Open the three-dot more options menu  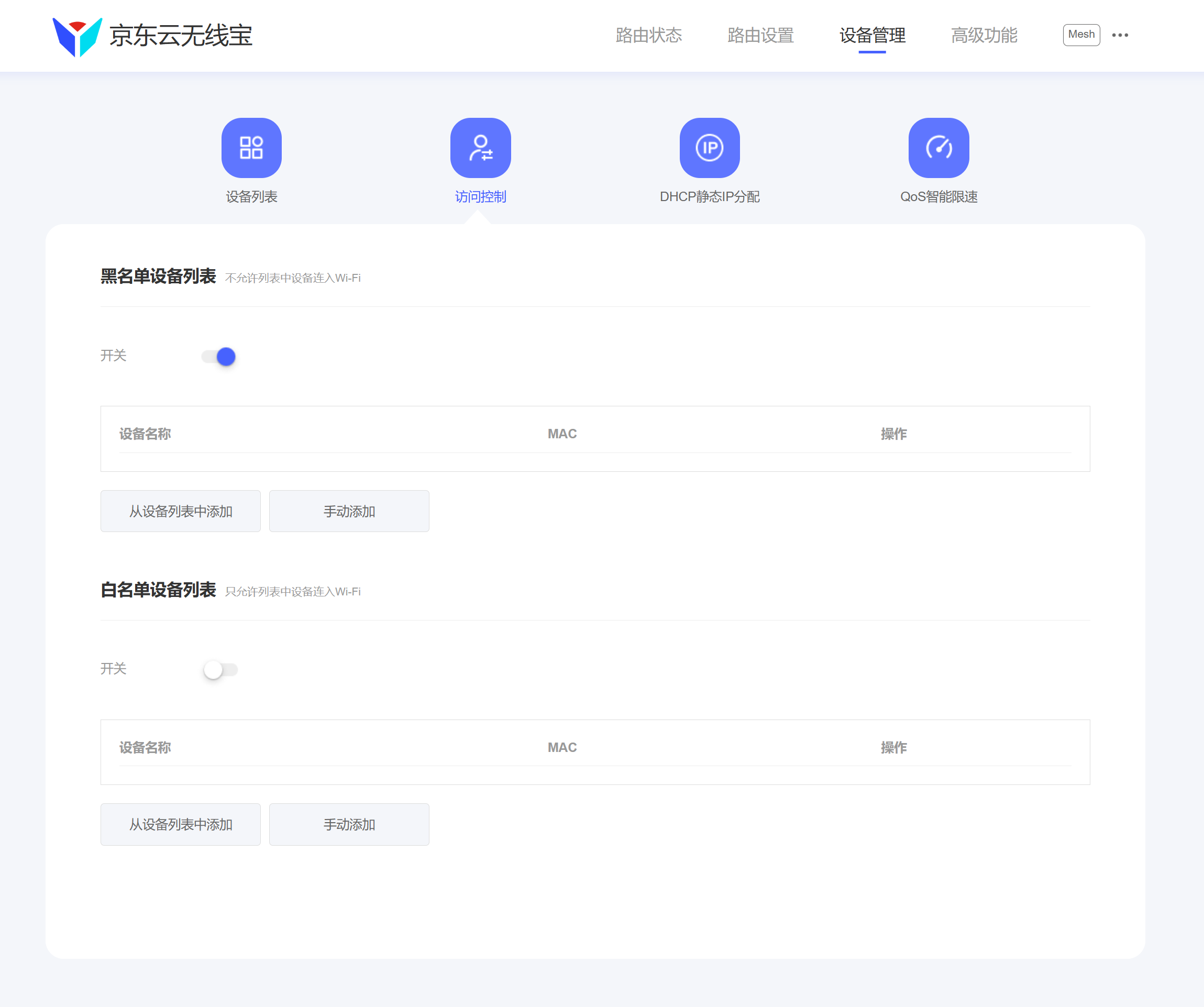click(1120, 35)
